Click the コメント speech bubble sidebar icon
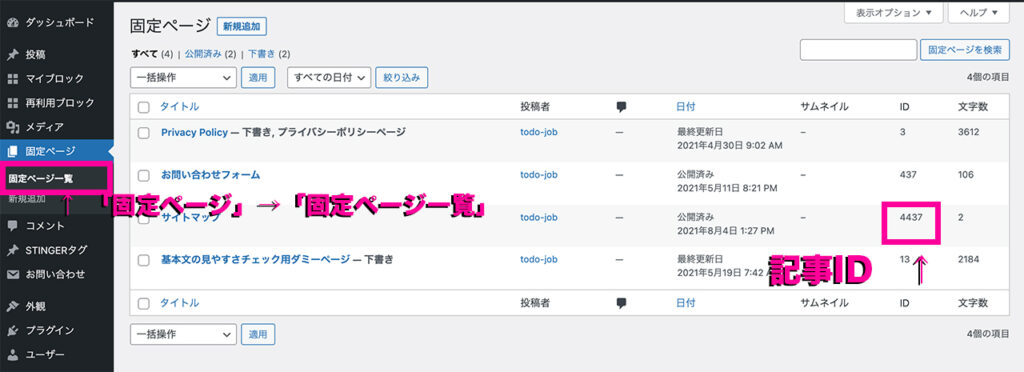The width and height of the screenshot is (1024, 372). tap(12, 226)
